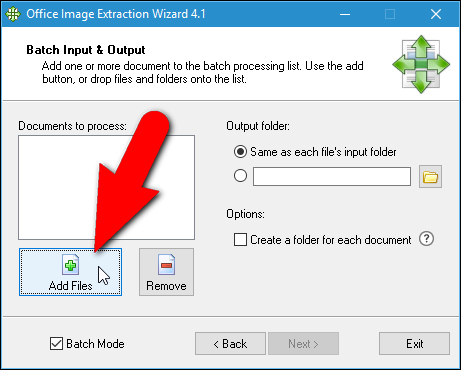The width and height of the screenshot is (461, 370).
Task: Click the help question mark icon
Action: point(426,239)
